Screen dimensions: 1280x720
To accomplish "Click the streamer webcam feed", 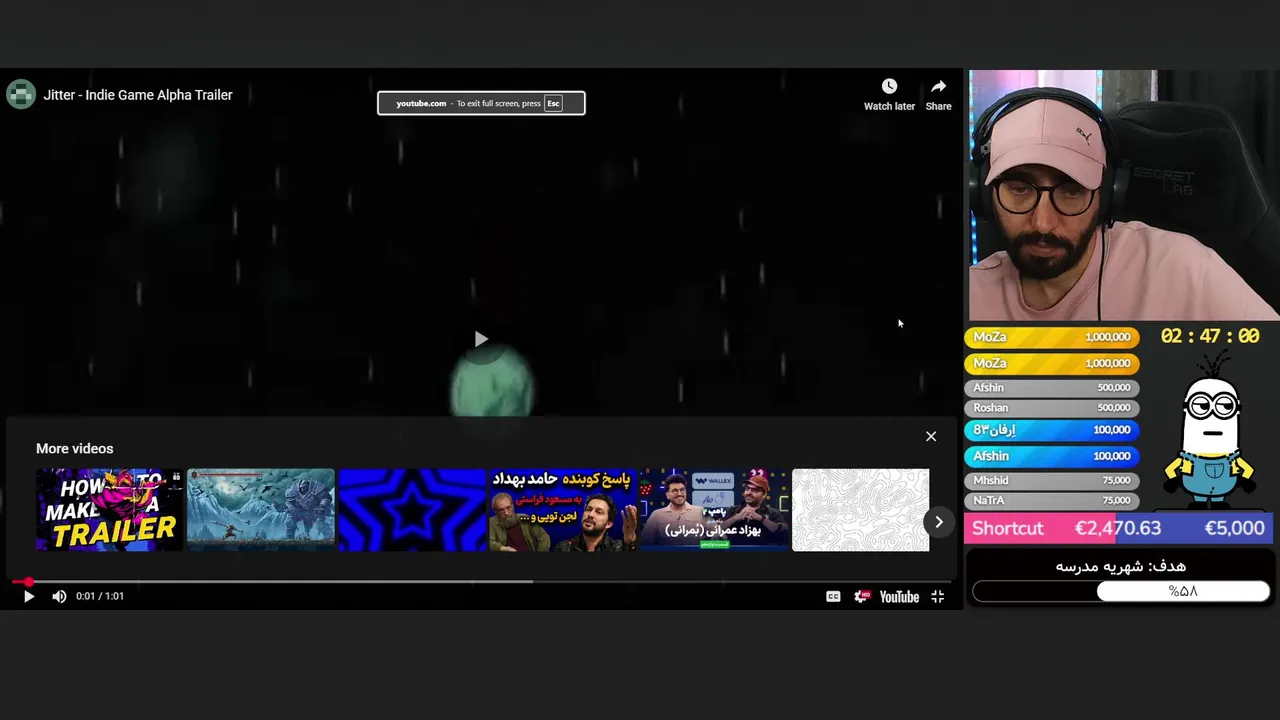I will [x=1123, y=195].
